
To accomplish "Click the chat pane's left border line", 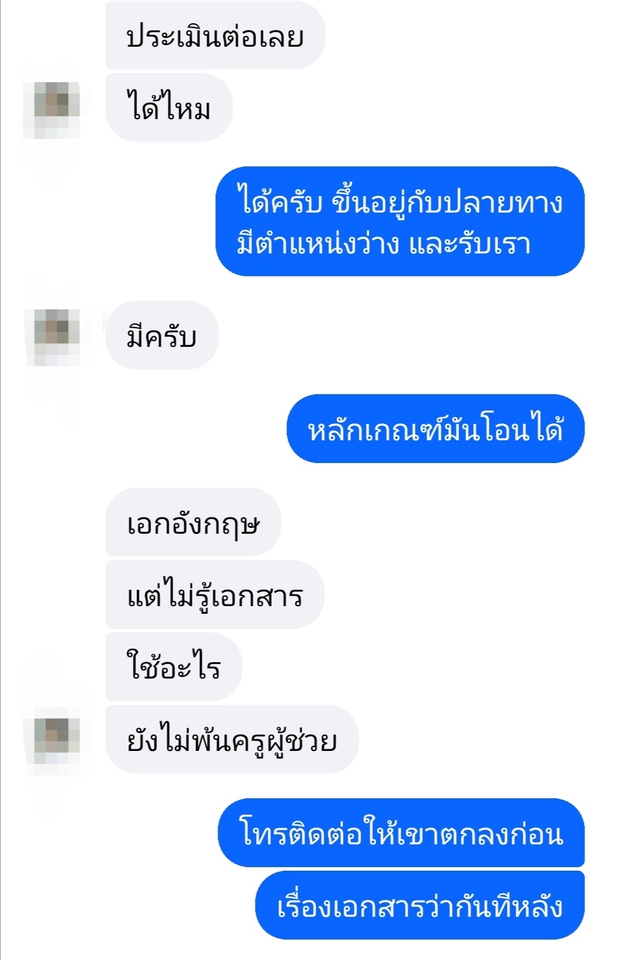I will click(x=1, y=480).
